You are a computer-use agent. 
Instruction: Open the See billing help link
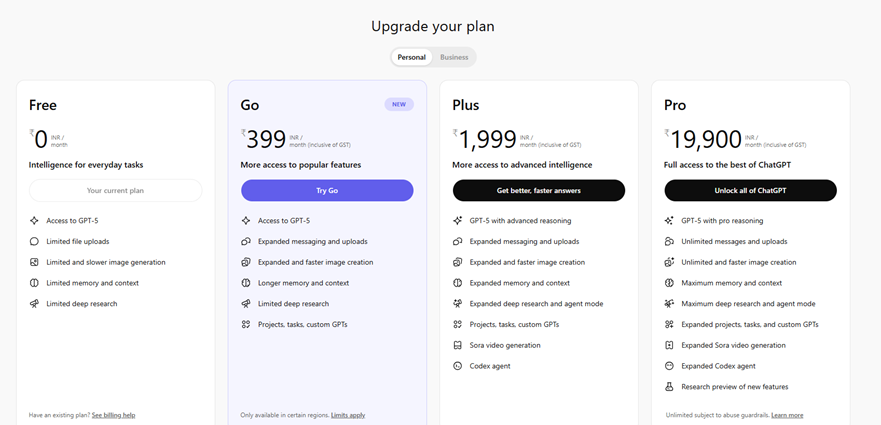pyautogui.click(x=113, y=415)
